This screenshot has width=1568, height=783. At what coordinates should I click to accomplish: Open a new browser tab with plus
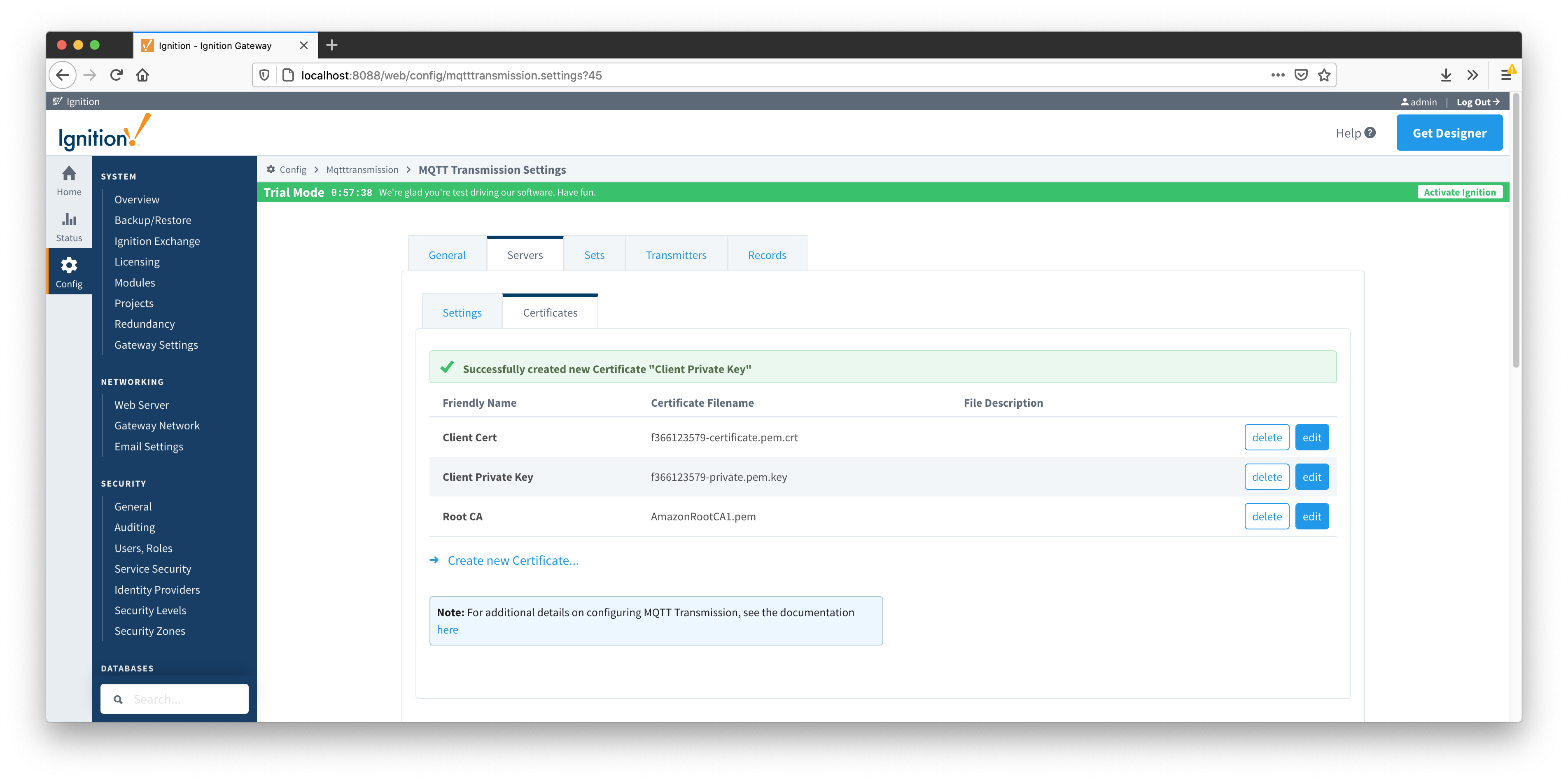pos(332,45)
